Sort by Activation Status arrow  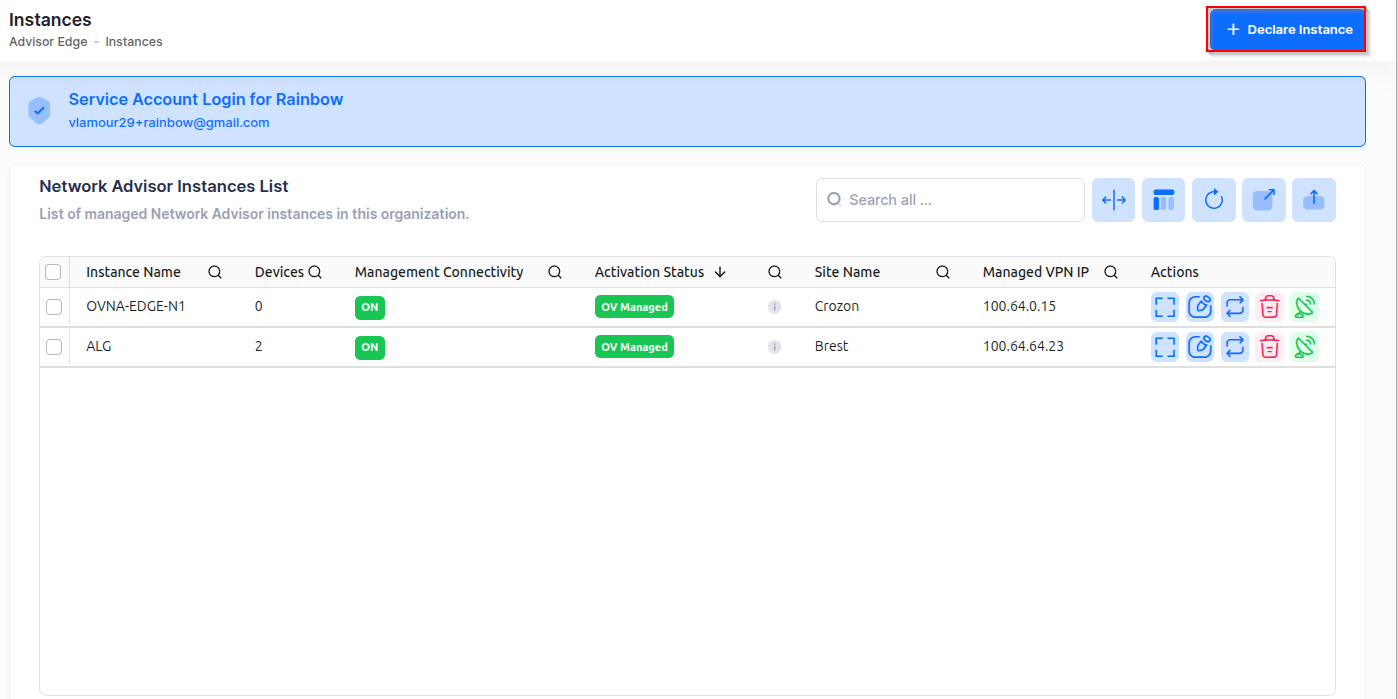click(720, 272)
